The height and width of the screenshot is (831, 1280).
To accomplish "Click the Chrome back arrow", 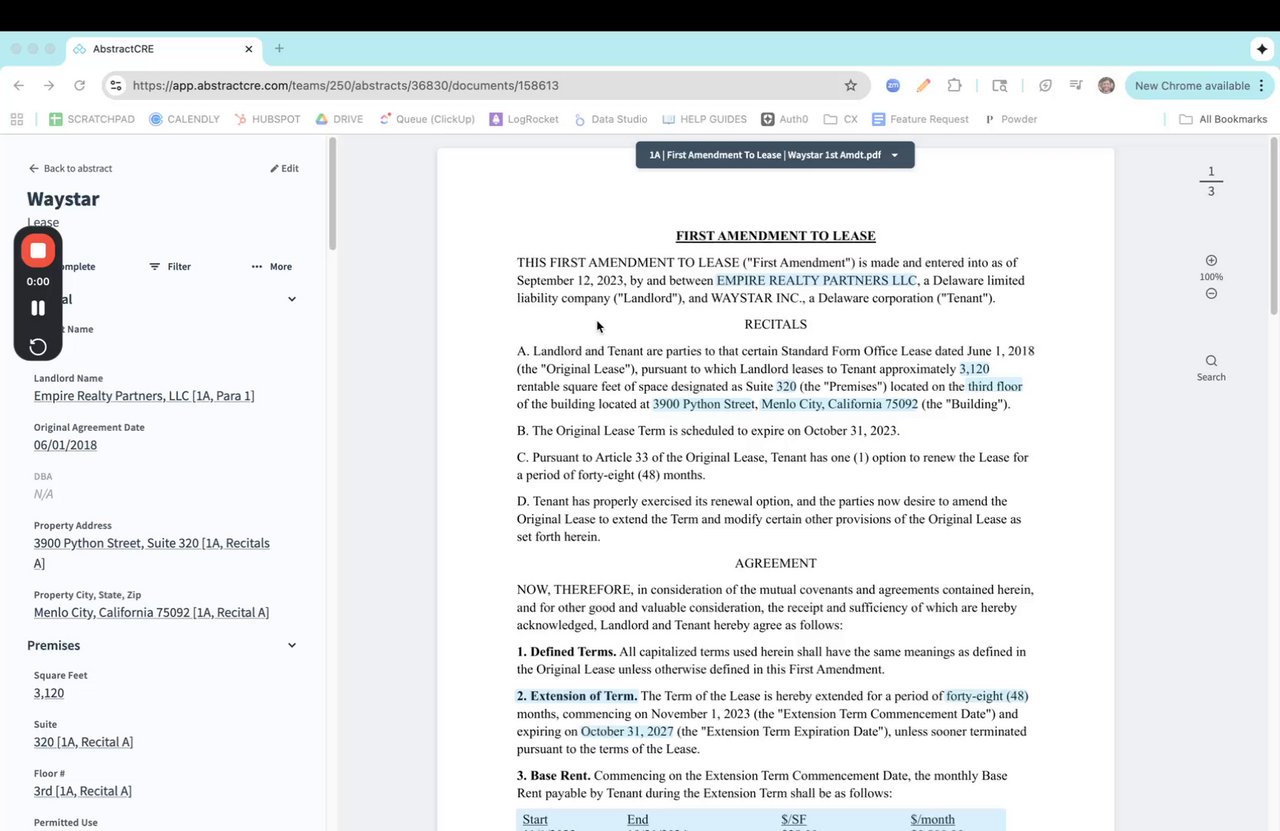I will click(19, 86).
